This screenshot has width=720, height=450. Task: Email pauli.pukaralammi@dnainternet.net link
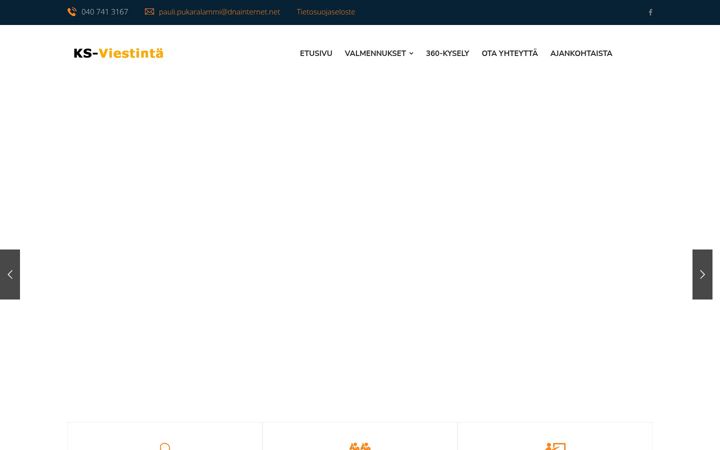coord(219,12)
